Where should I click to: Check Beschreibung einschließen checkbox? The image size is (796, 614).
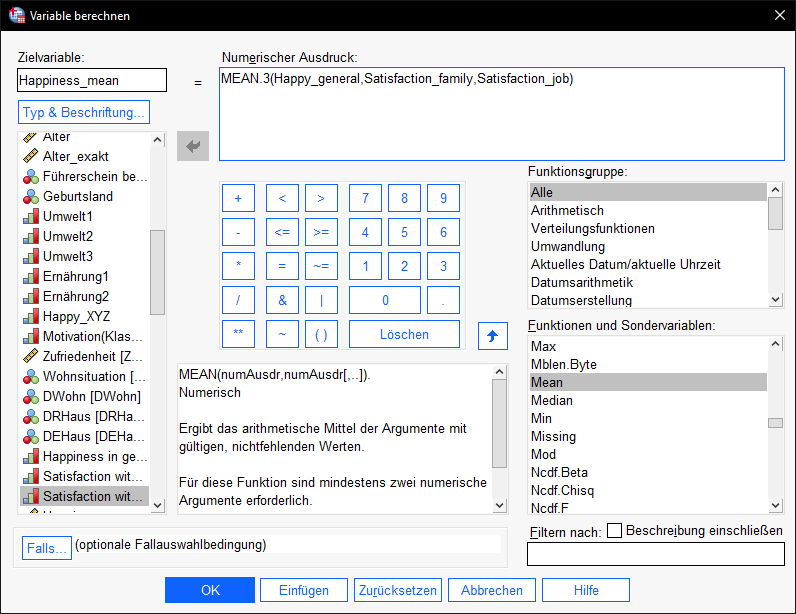(615, 531)
